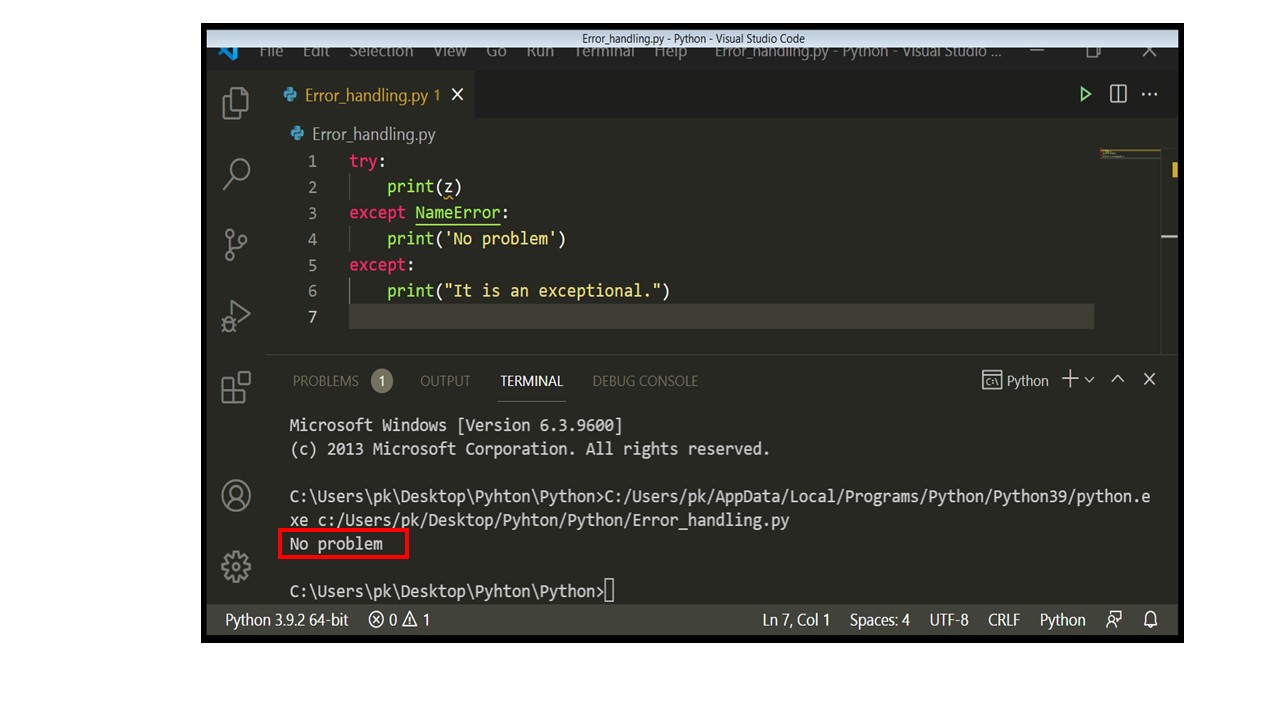Viewport: 1280px width, 720px height.
Task: Open the Search view
Action: pos(236,173)
